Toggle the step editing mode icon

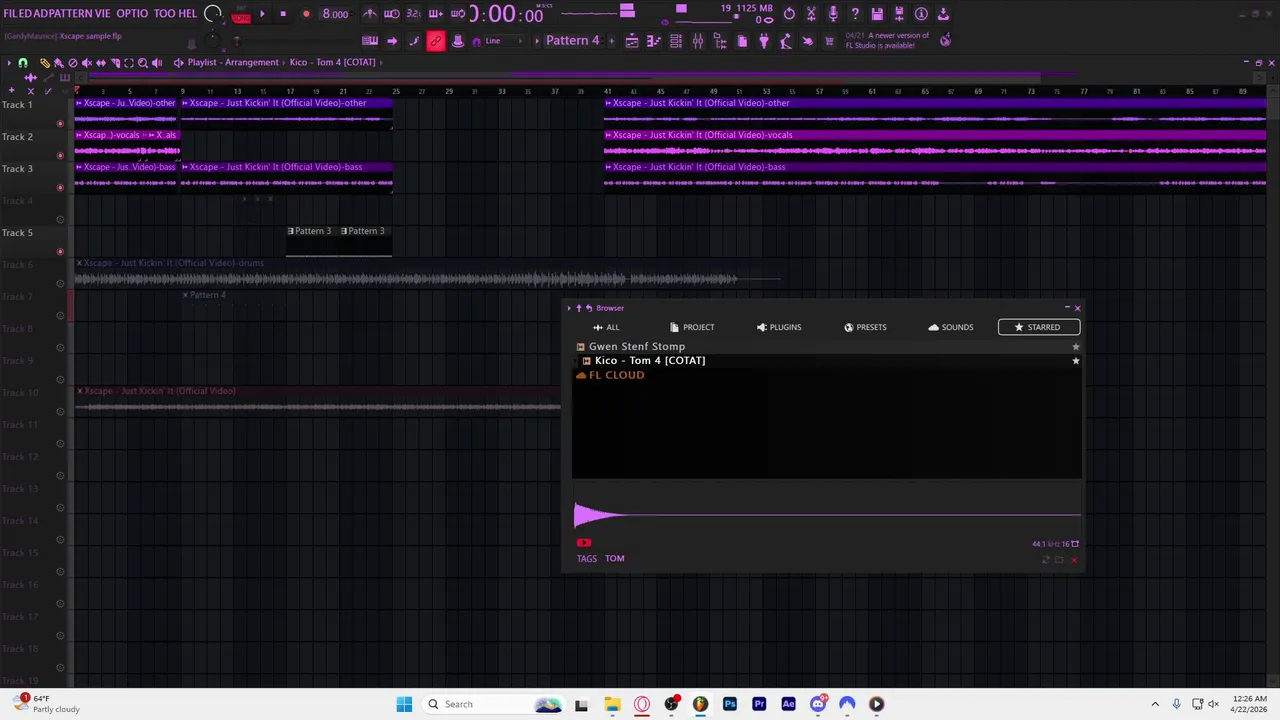pyautogui.click(x=414, y=41)
